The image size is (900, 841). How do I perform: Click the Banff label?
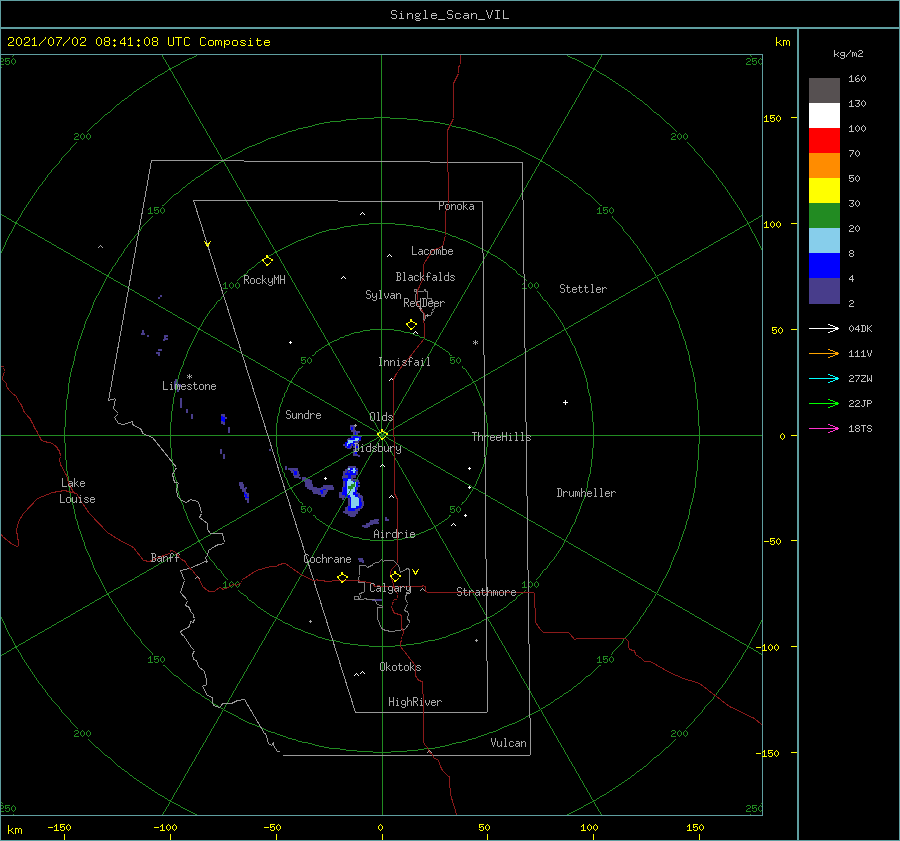tap(165, 557)
